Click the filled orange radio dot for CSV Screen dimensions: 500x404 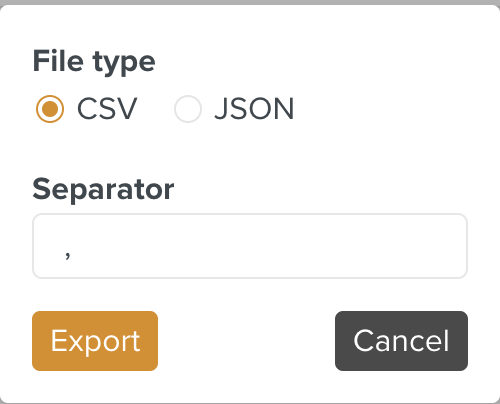50,109
